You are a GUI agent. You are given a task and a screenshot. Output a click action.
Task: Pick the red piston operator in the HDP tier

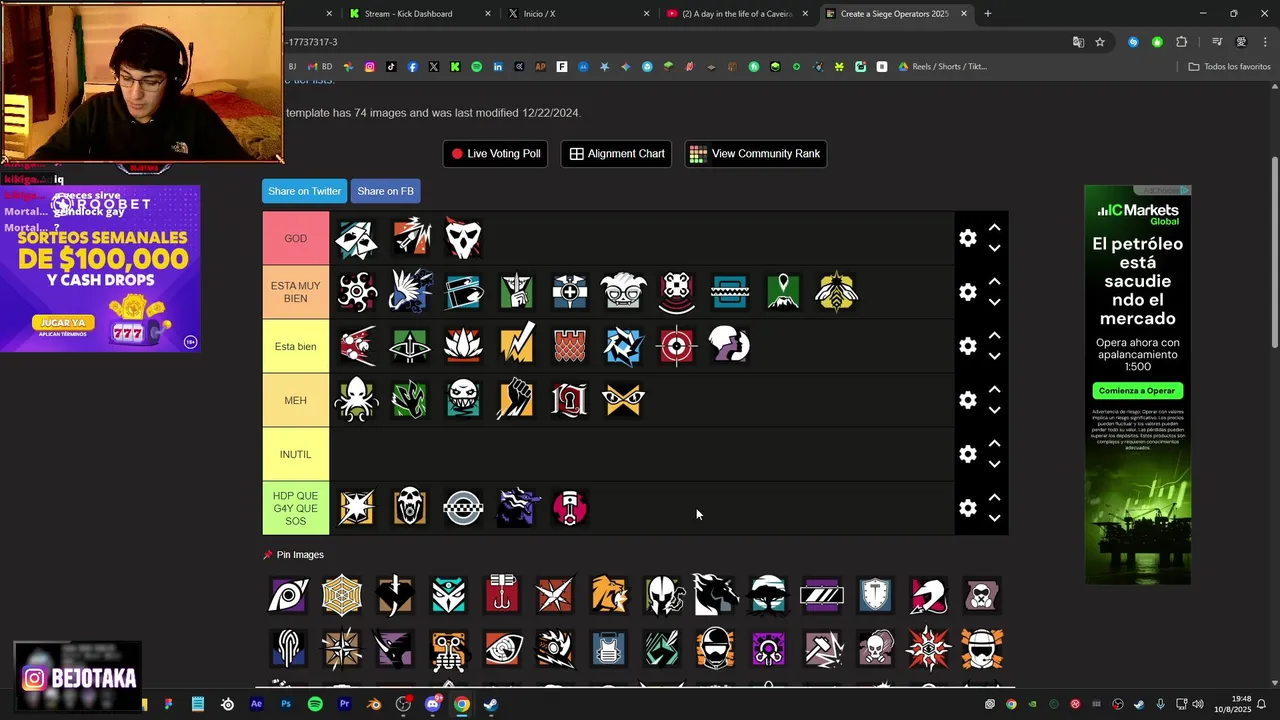pos(570,508)
